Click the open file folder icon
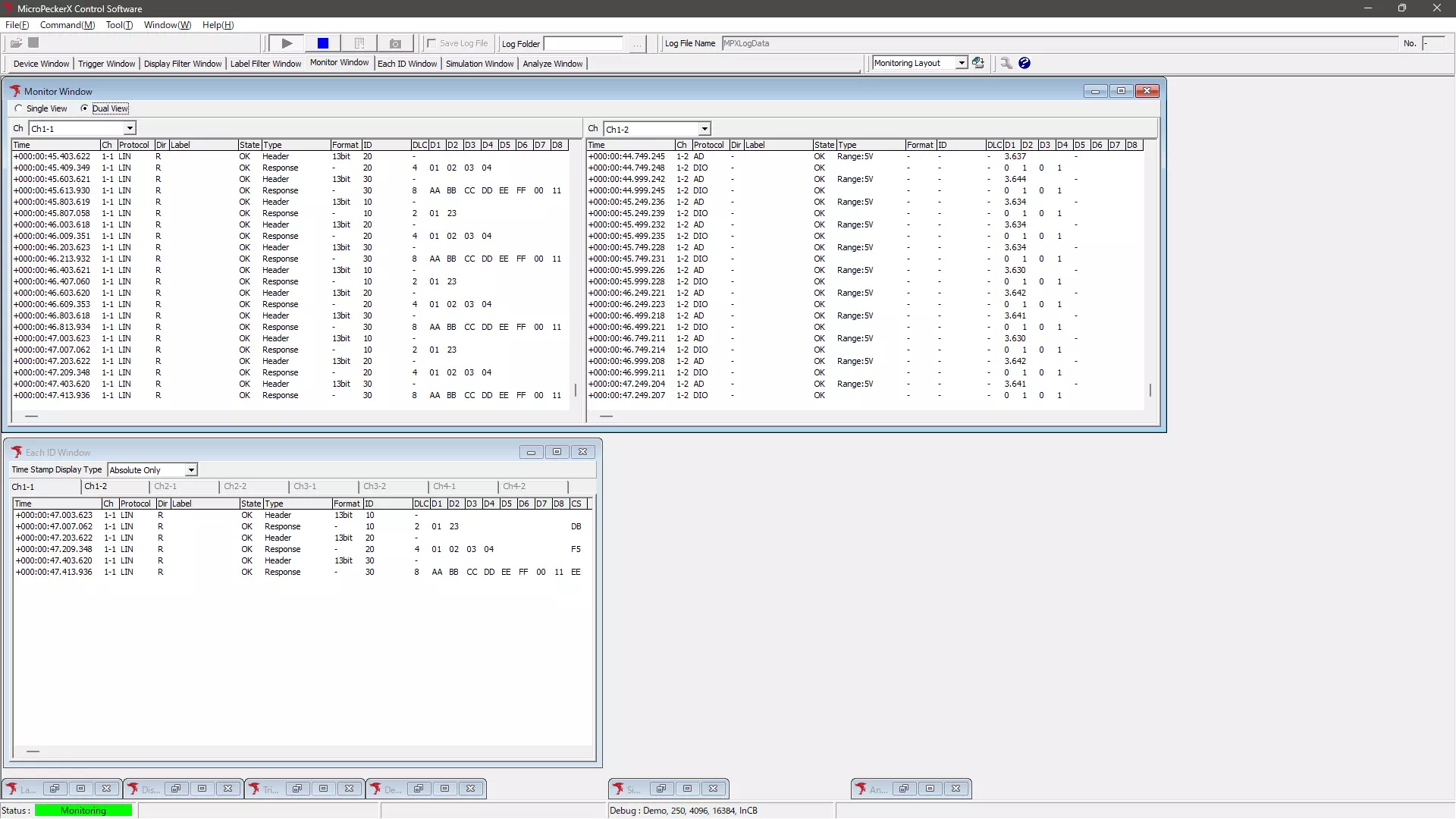 click(x=15, y=43)
